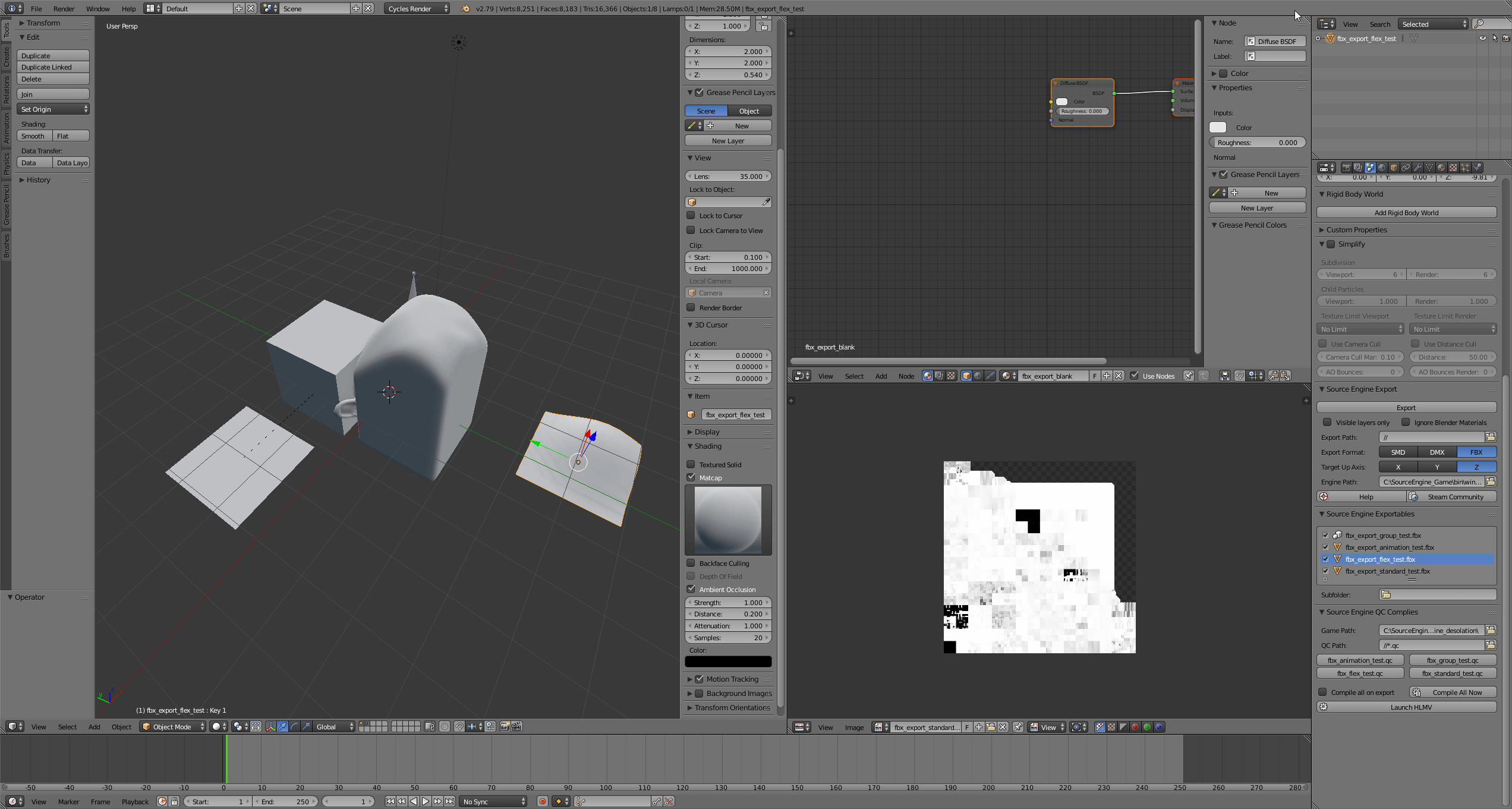
Task: Select the Particles properties icon
Action: click(x=1464, y=168)
